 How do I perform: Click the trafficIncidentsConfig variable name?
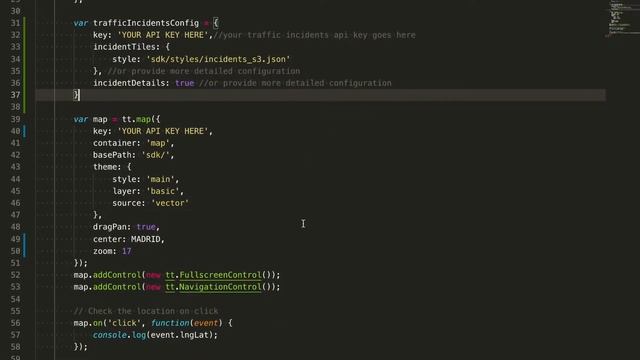[x=146, y=23]
